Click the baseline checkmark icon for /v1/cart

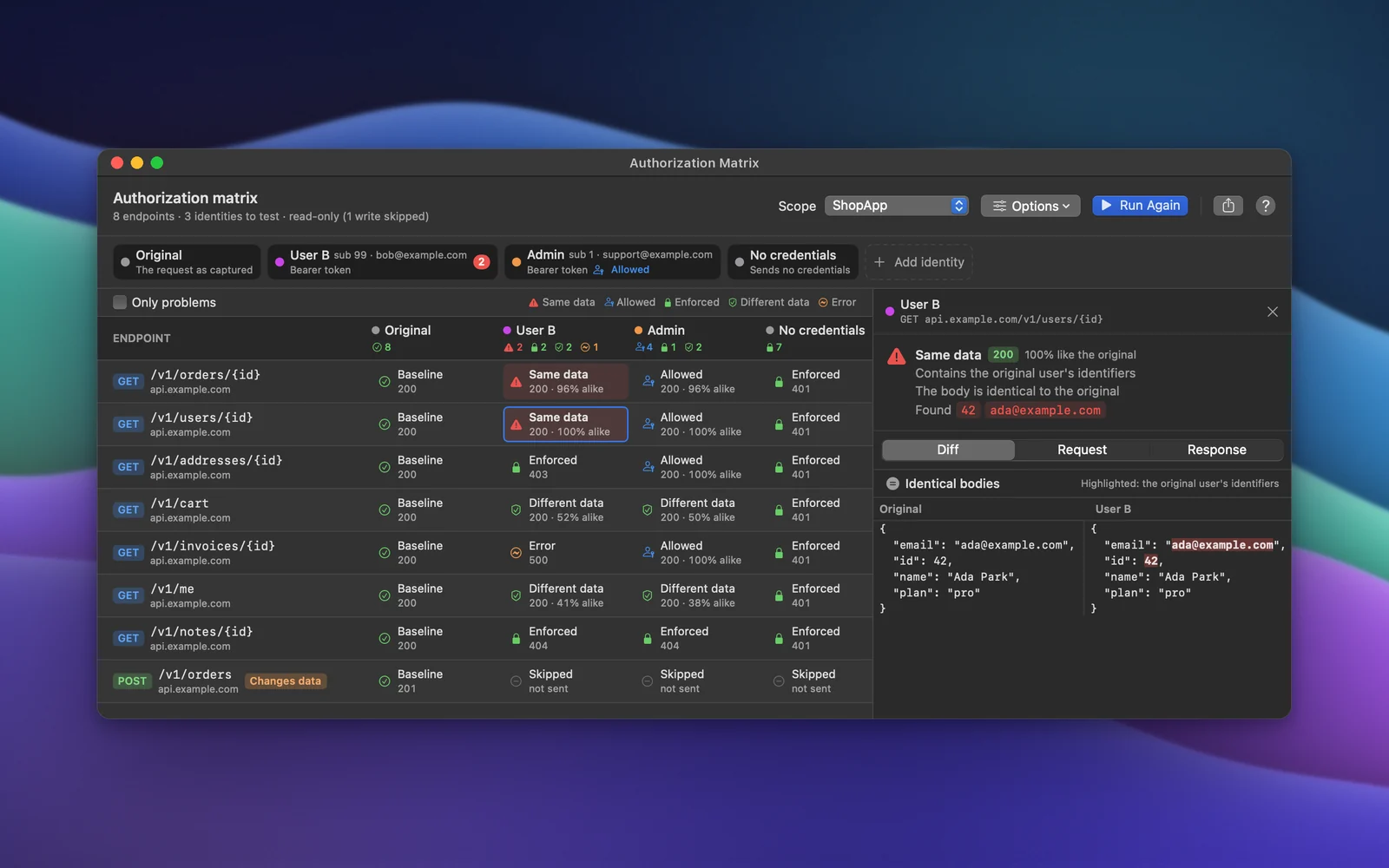[385, 510]
